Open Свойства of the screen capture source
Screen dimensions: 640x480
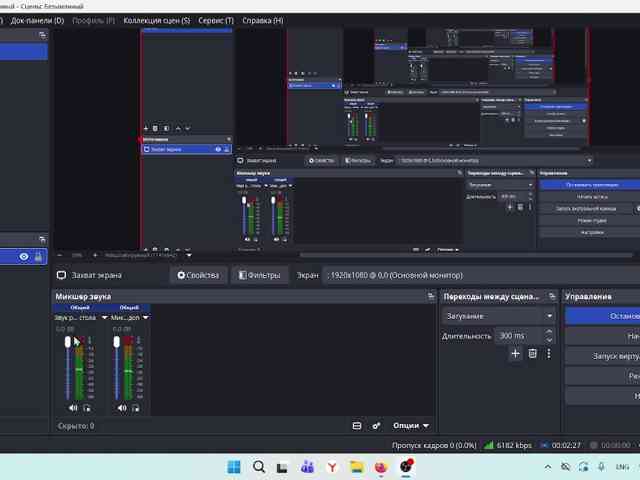pos(198,276)
